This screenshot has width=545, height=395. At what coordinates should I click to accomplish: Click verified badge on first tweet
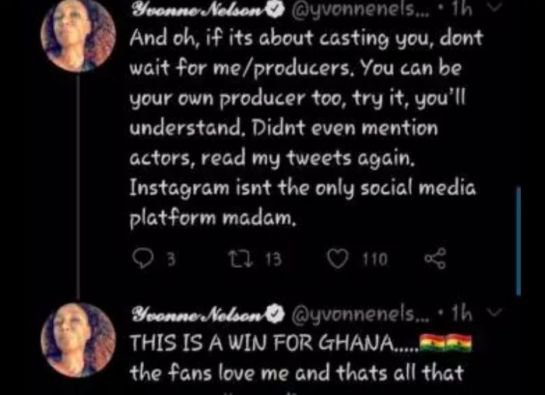[276, 10]
